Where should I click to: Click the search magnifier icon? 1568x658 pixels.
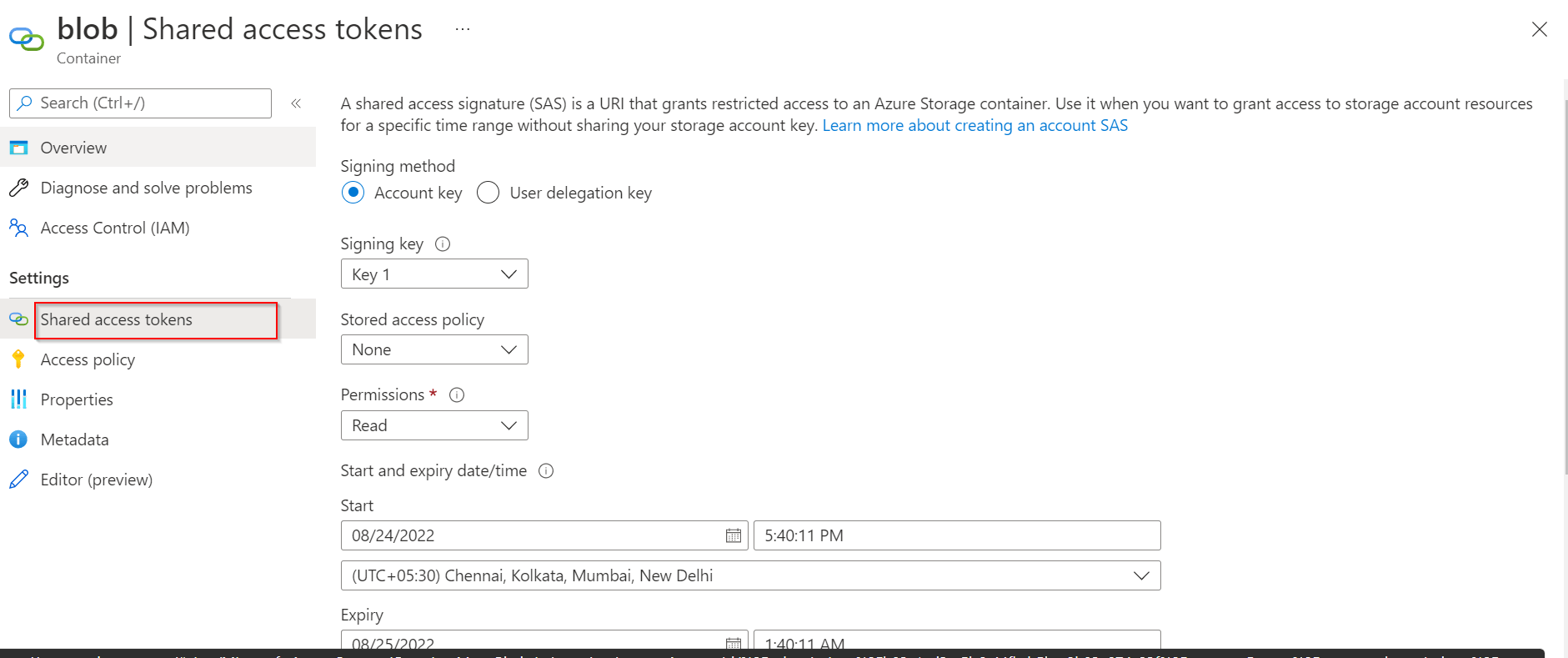click(25, 103)
